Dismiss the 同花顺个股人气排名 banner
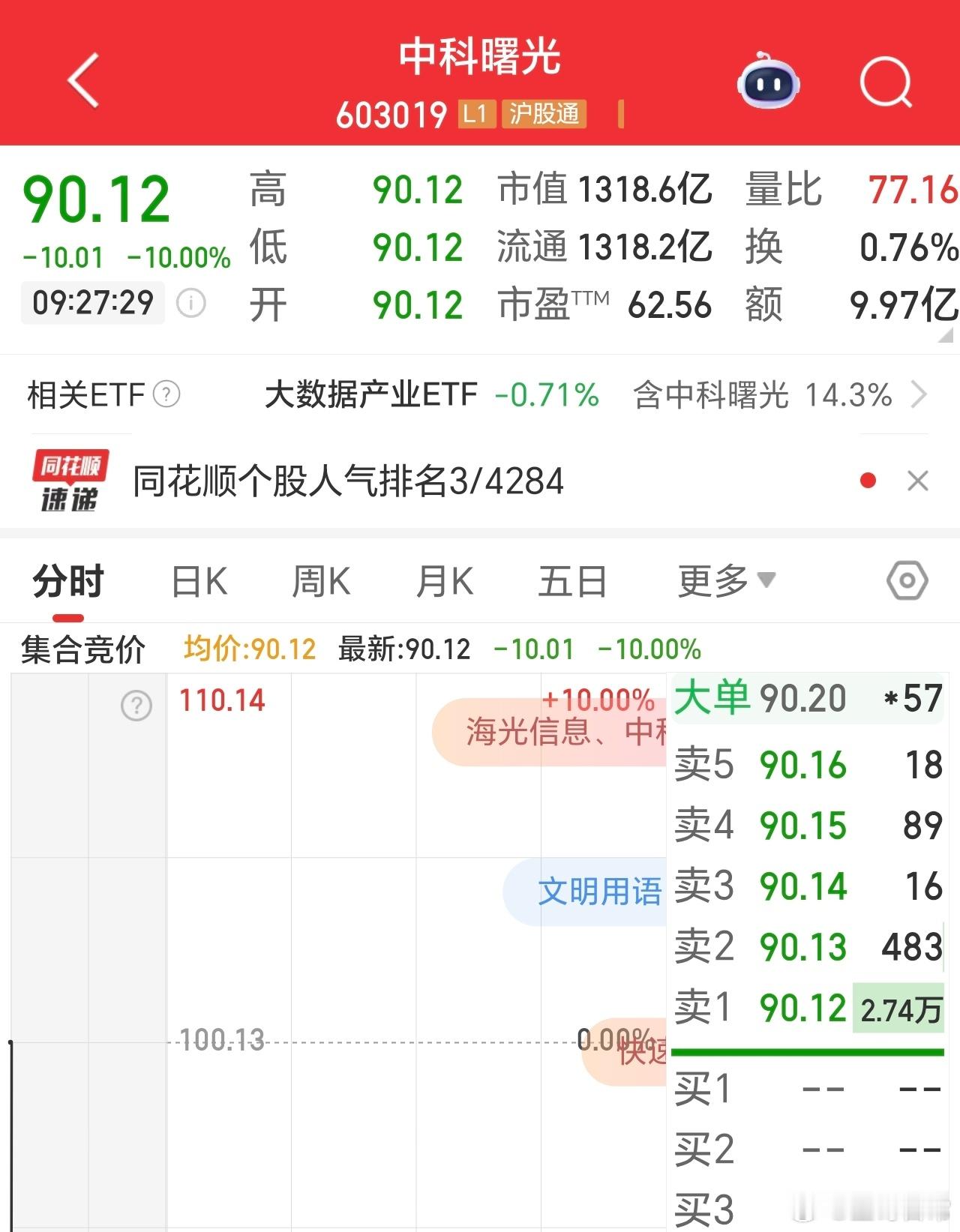The image size is (960, 1232). (x=918, y=481)
